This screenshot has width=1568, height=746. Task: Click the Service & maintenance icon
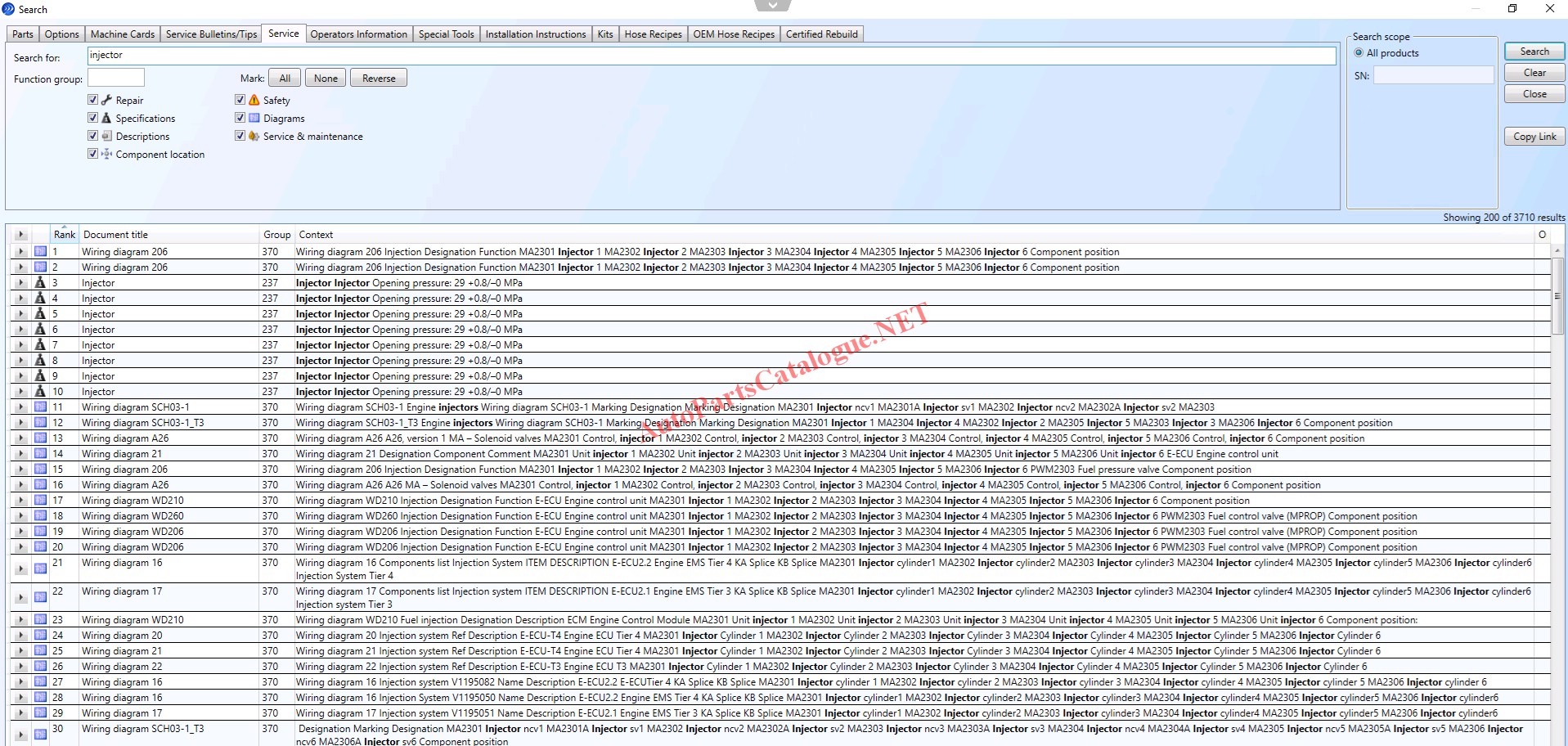(254, 136)
